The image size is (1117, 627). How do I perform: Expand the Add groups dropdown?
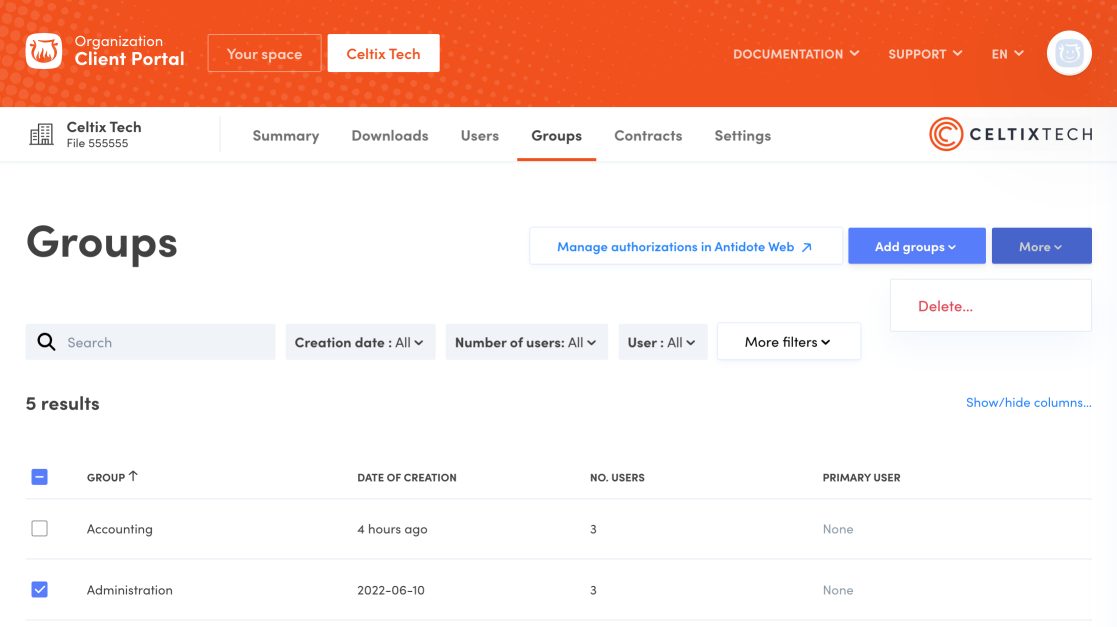[x=916, y=247]
